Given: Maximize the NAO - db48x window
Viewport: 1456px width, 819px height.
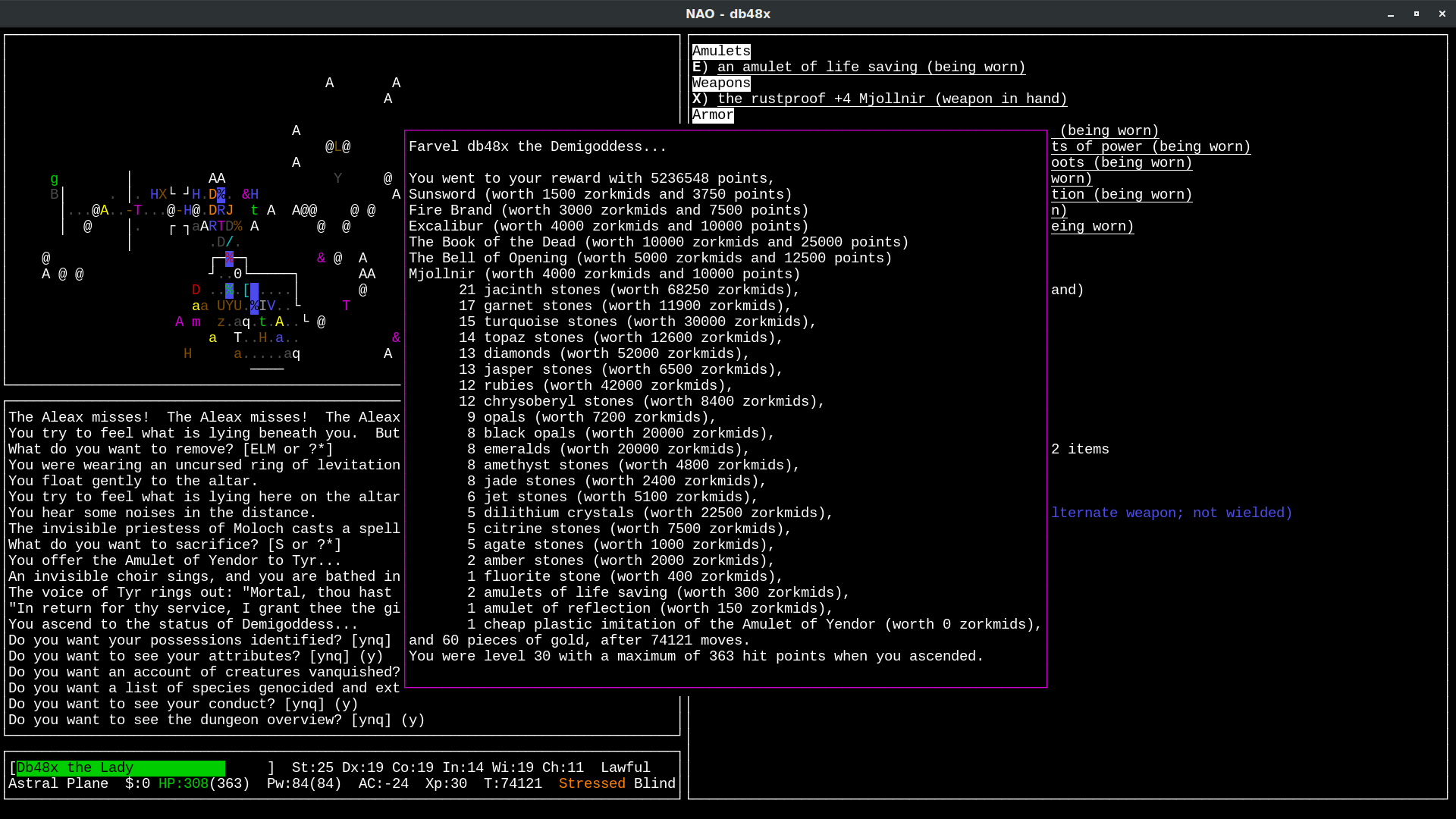Looking at the screenshot, I should tap(1417, 14).
